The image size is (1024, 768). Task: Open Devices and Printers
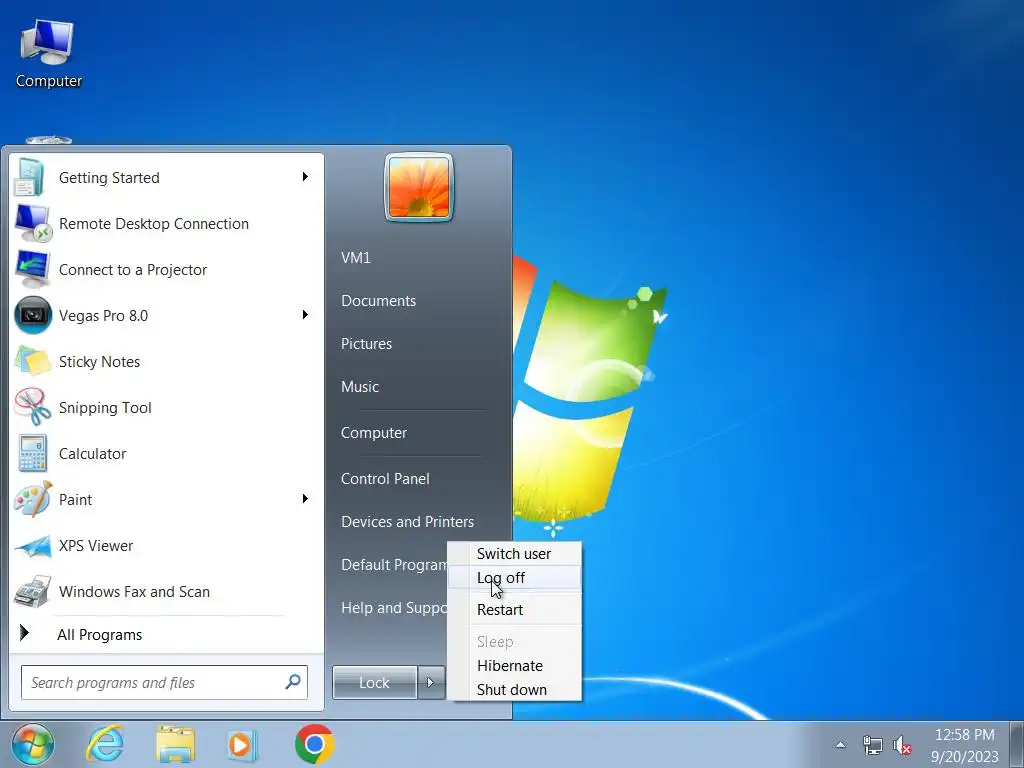click(x=408, y=522)
